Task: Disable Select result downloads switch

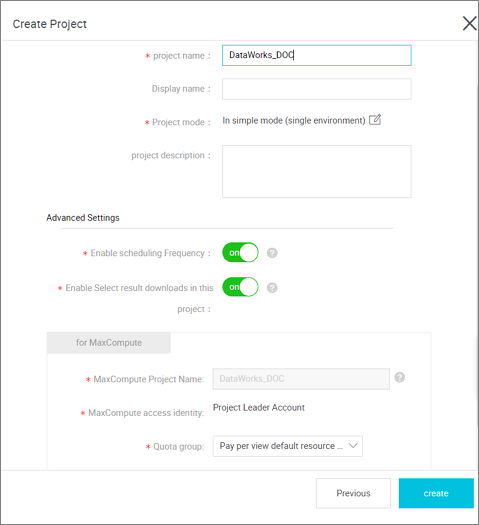Action: tap(240, 287)
